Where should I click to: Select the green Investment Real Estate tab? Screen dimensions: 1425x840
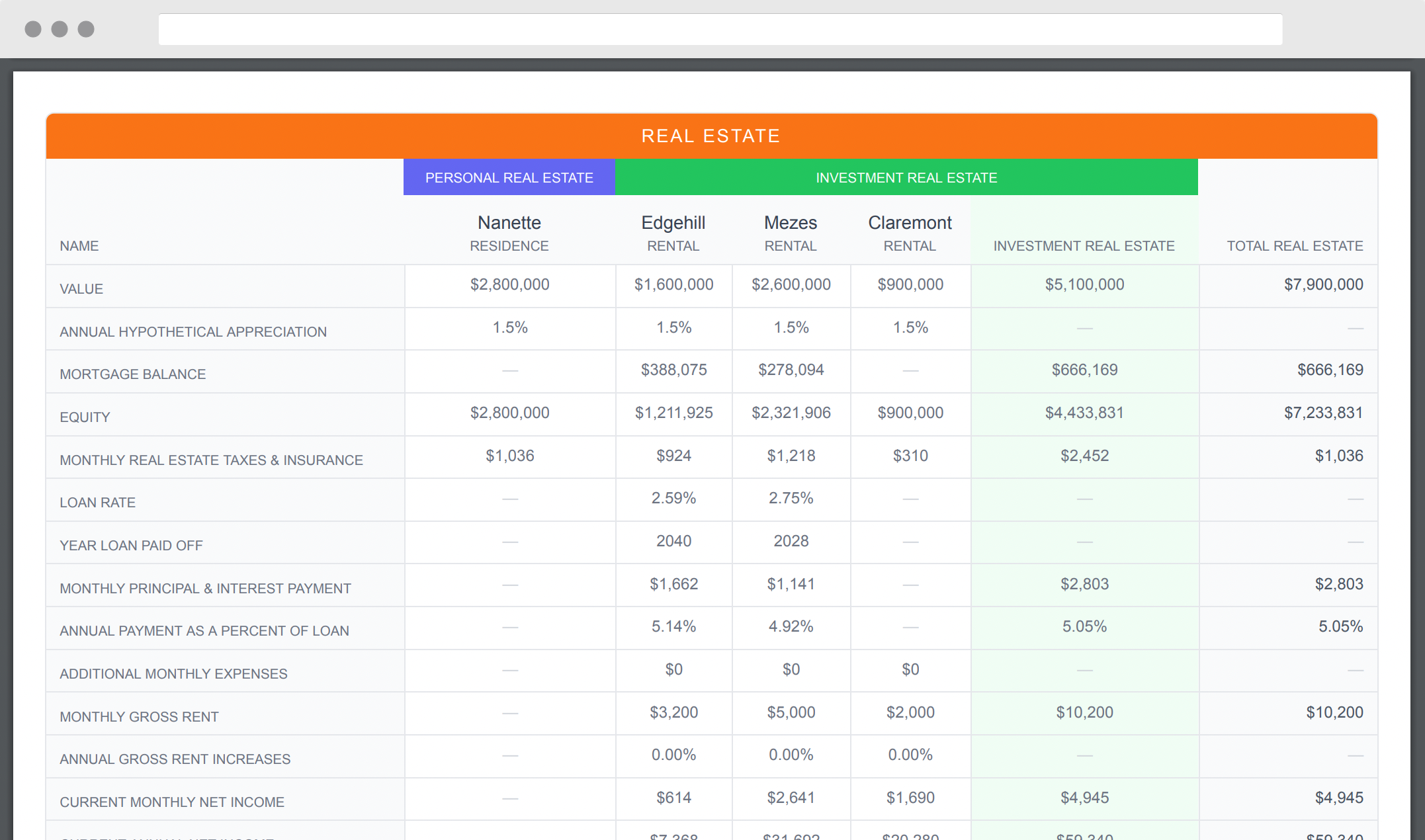[x=906, y=177]
